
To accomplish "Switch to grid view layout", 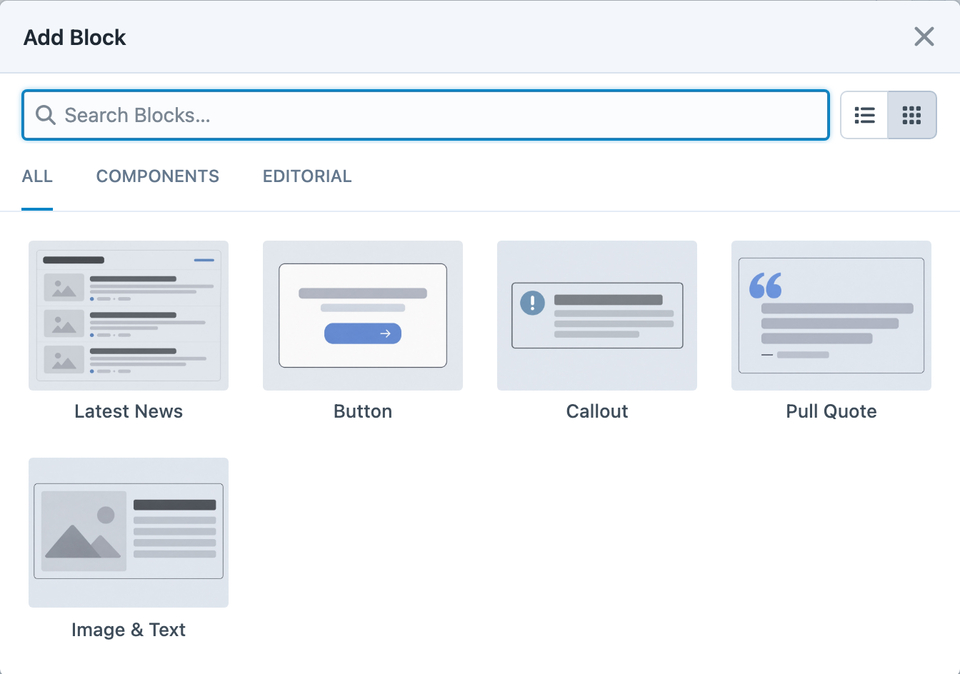I will 912,115.
